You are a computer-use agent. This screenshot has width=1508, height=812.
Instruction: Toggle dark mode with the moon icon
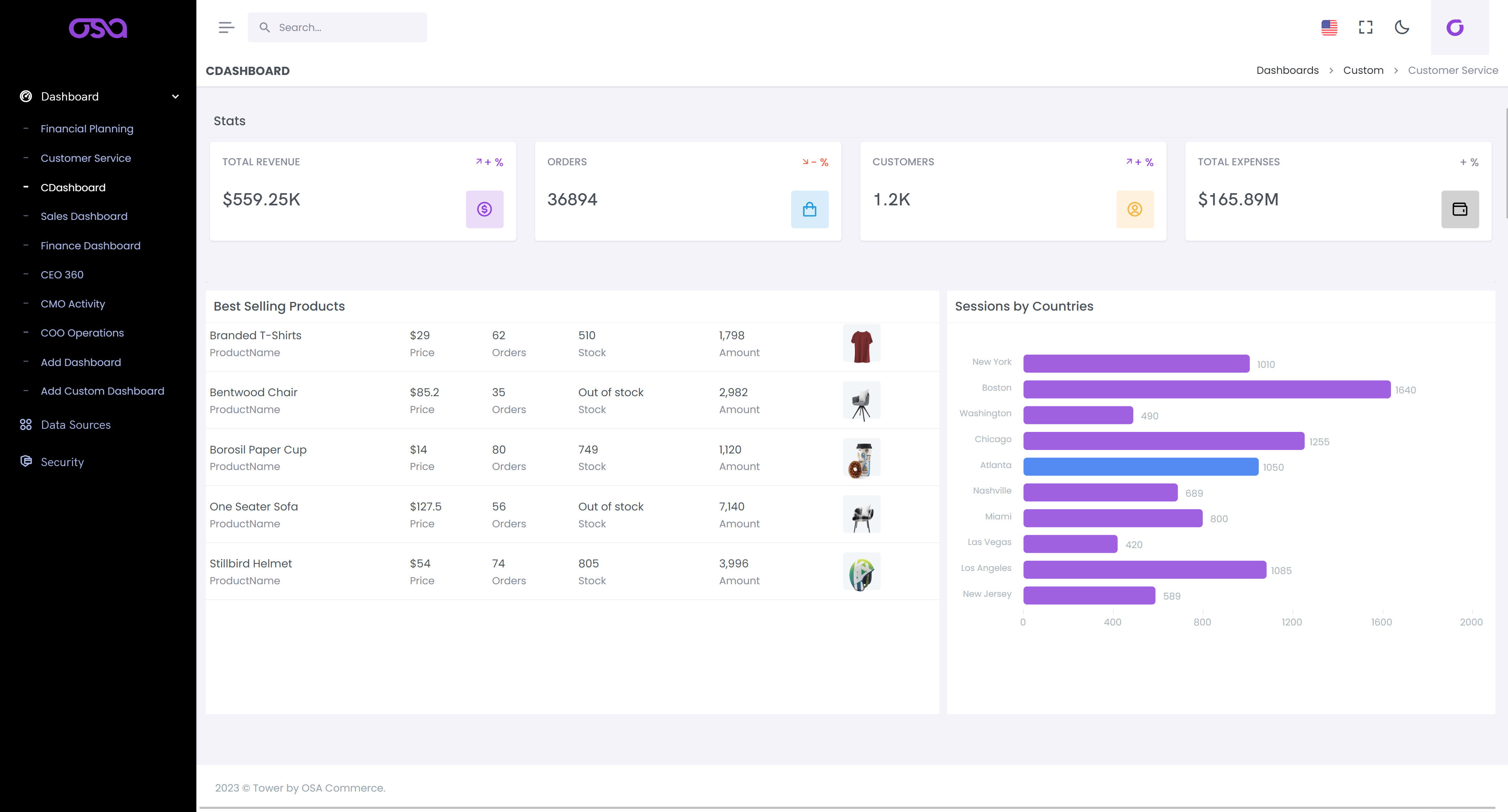pos(1402,27)
